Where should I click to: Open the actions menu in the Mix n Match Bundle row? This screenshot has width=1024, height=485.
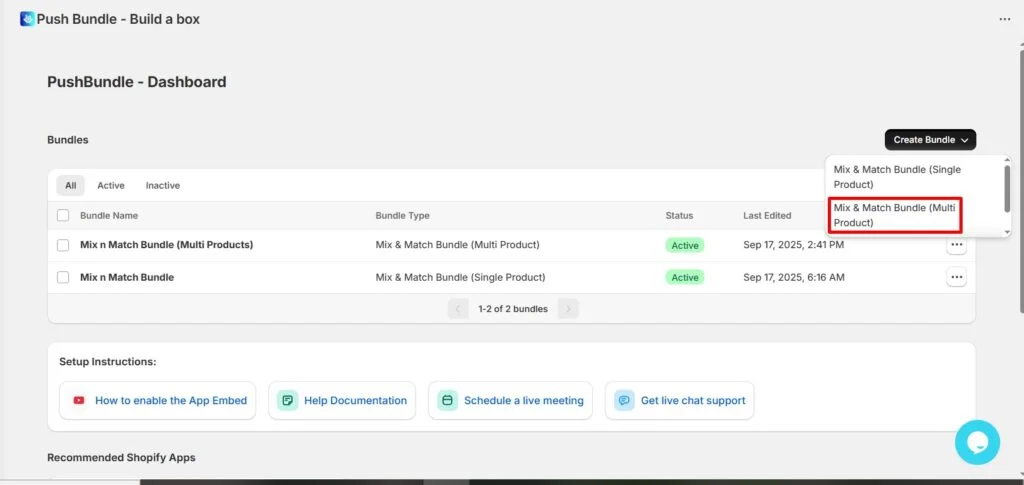[x=956, y=277]
